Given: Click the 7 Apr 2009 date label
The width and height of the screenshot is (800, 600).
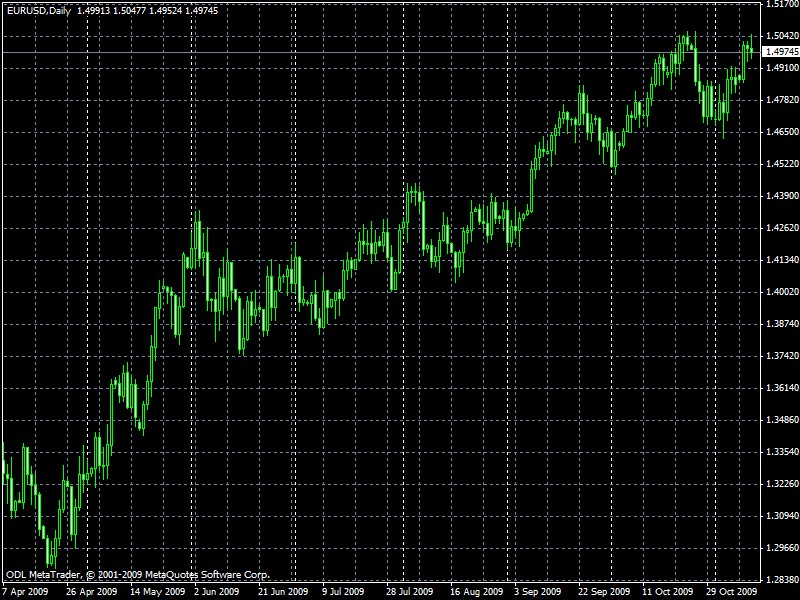Looking at the screenshot, I should [x=26, y=592].
